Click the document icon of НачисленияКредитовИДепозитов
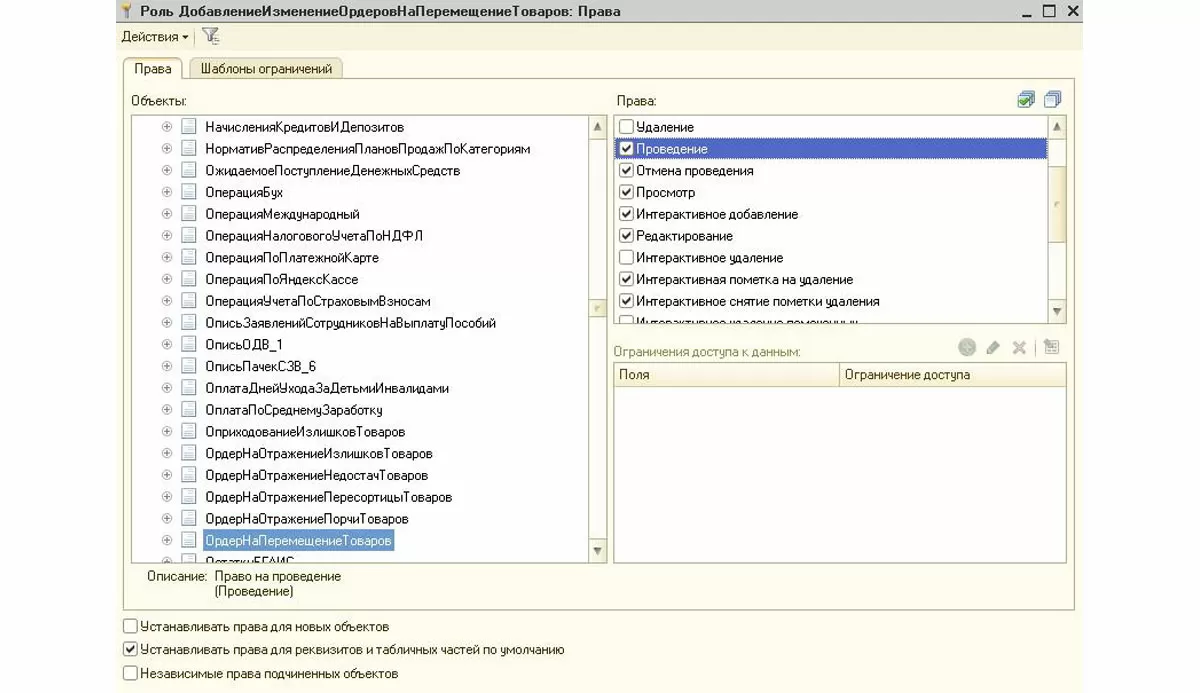1200x693 pixels. coord(189,127)
